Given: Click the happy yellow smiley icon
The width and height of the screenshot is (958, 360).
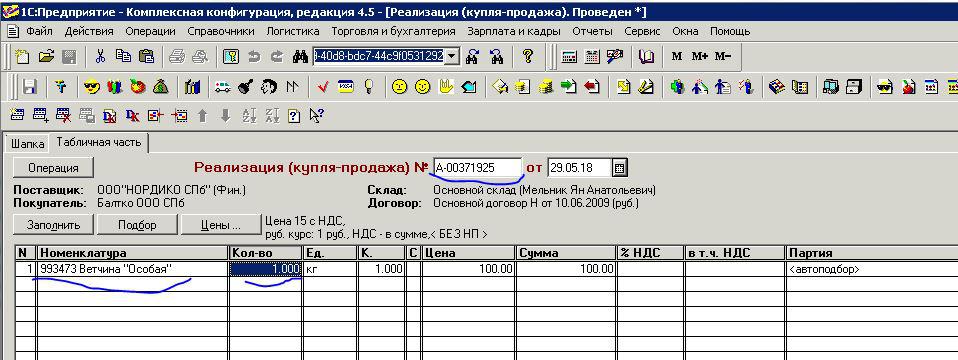Looking at the screenshot, I should point(422,87).
